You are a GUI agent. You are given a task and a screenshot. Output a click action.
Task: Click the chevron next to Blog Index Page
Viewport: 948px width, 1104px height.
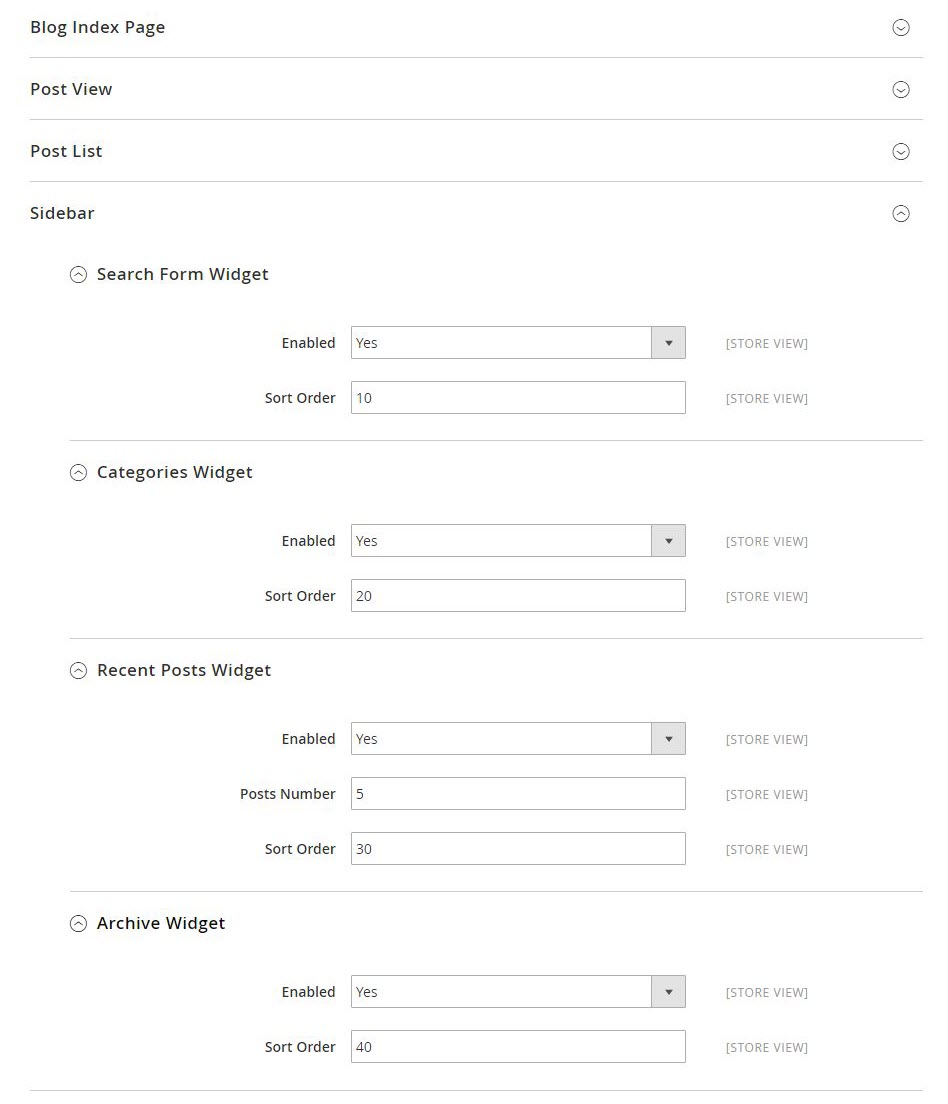[901, 28]
